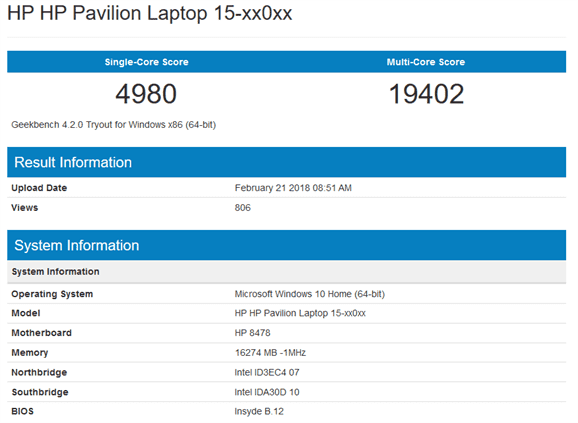Click the gray System Information sub-header row
Screen dimensions: 578x423
(286, 272)
